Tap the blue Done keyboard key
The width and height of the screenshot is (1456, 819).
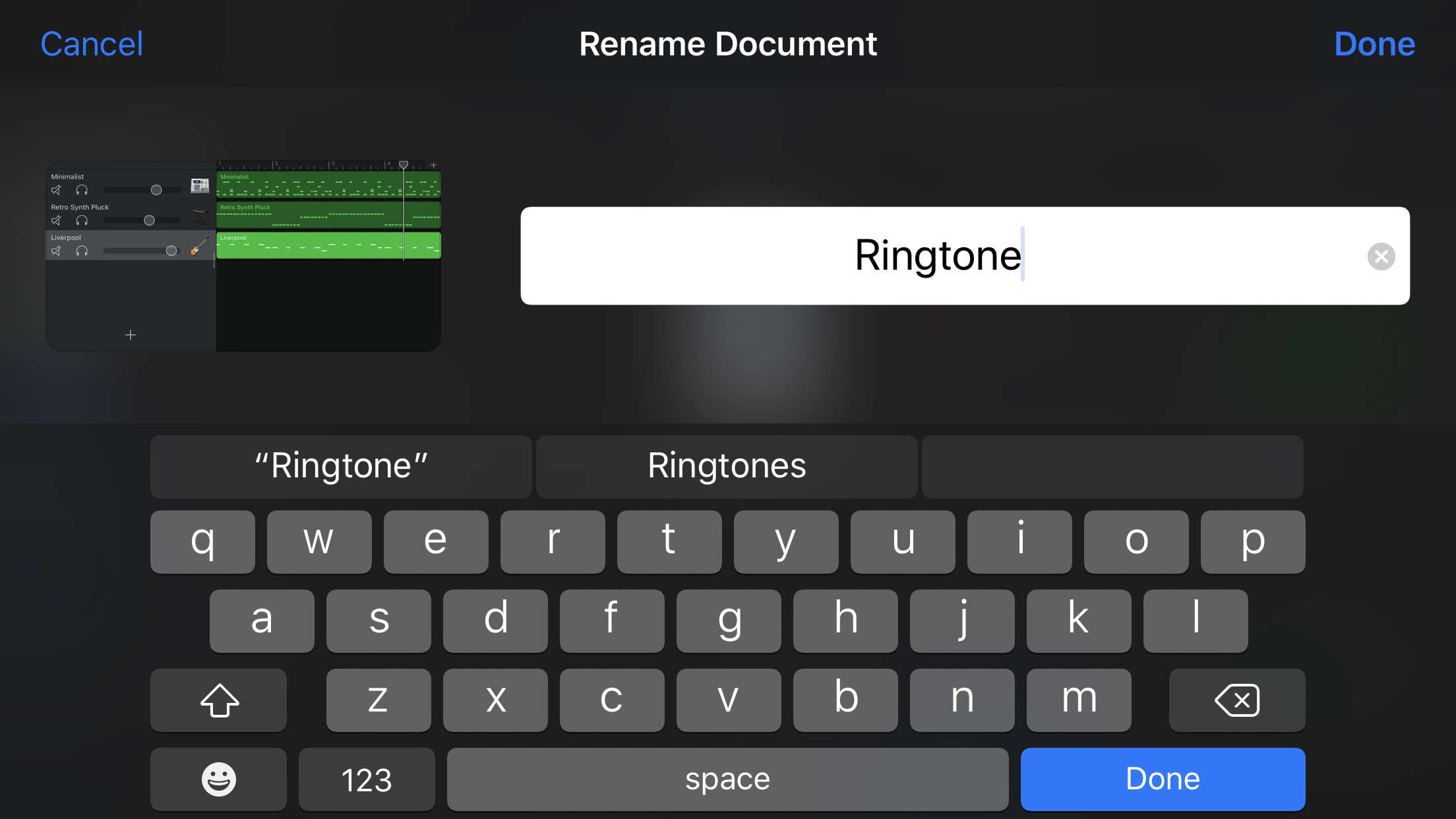tap(1163, 779)
